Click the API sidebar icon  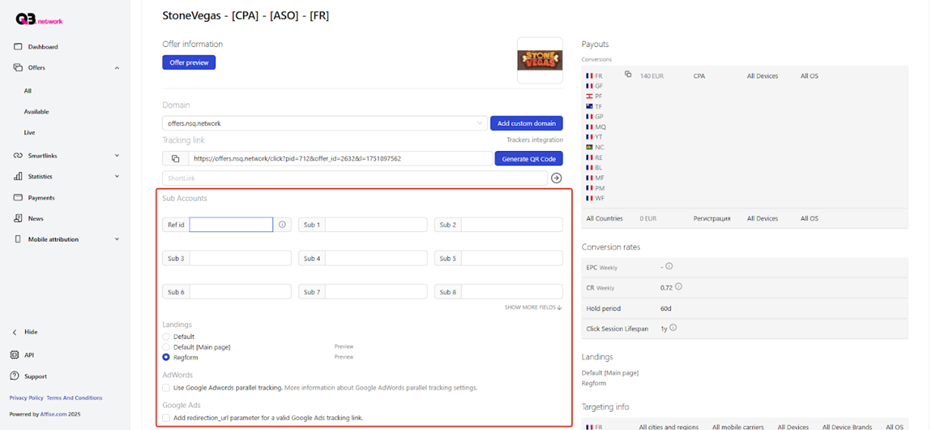[15, 354]
